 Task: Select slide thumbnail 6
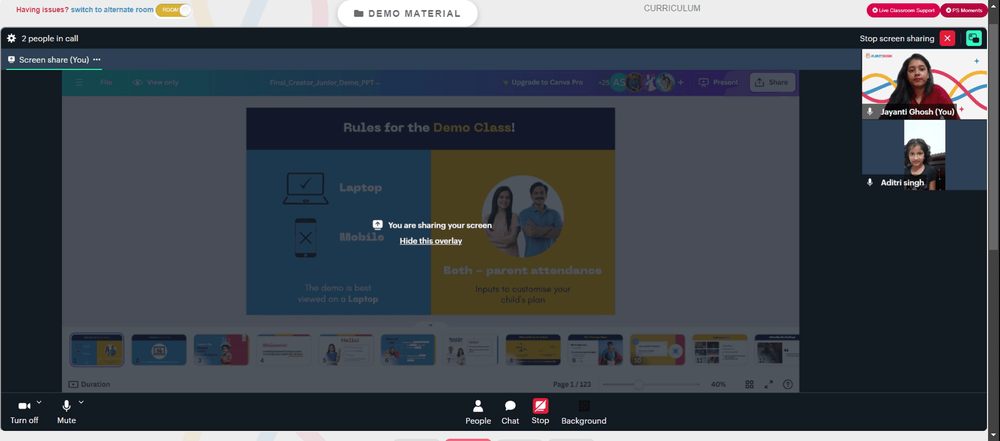408,350
